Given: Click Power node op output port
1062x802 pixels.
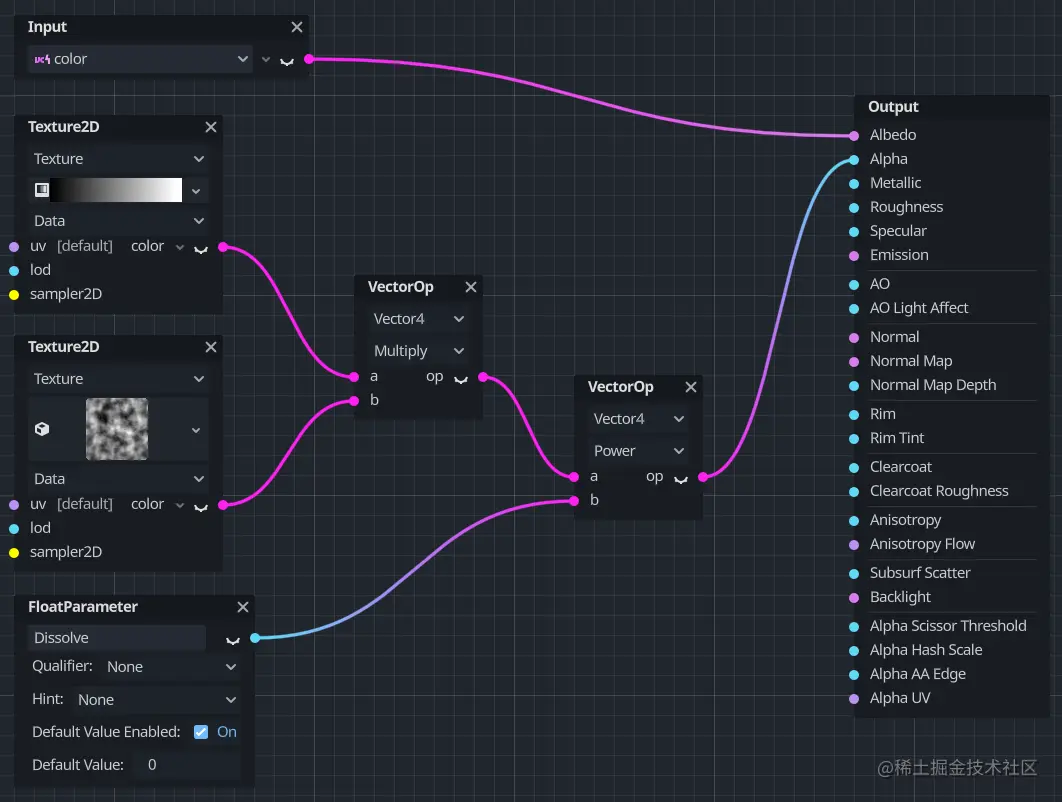Looking at the screenshot, I should pyautogui.click(x=703, y=478).
